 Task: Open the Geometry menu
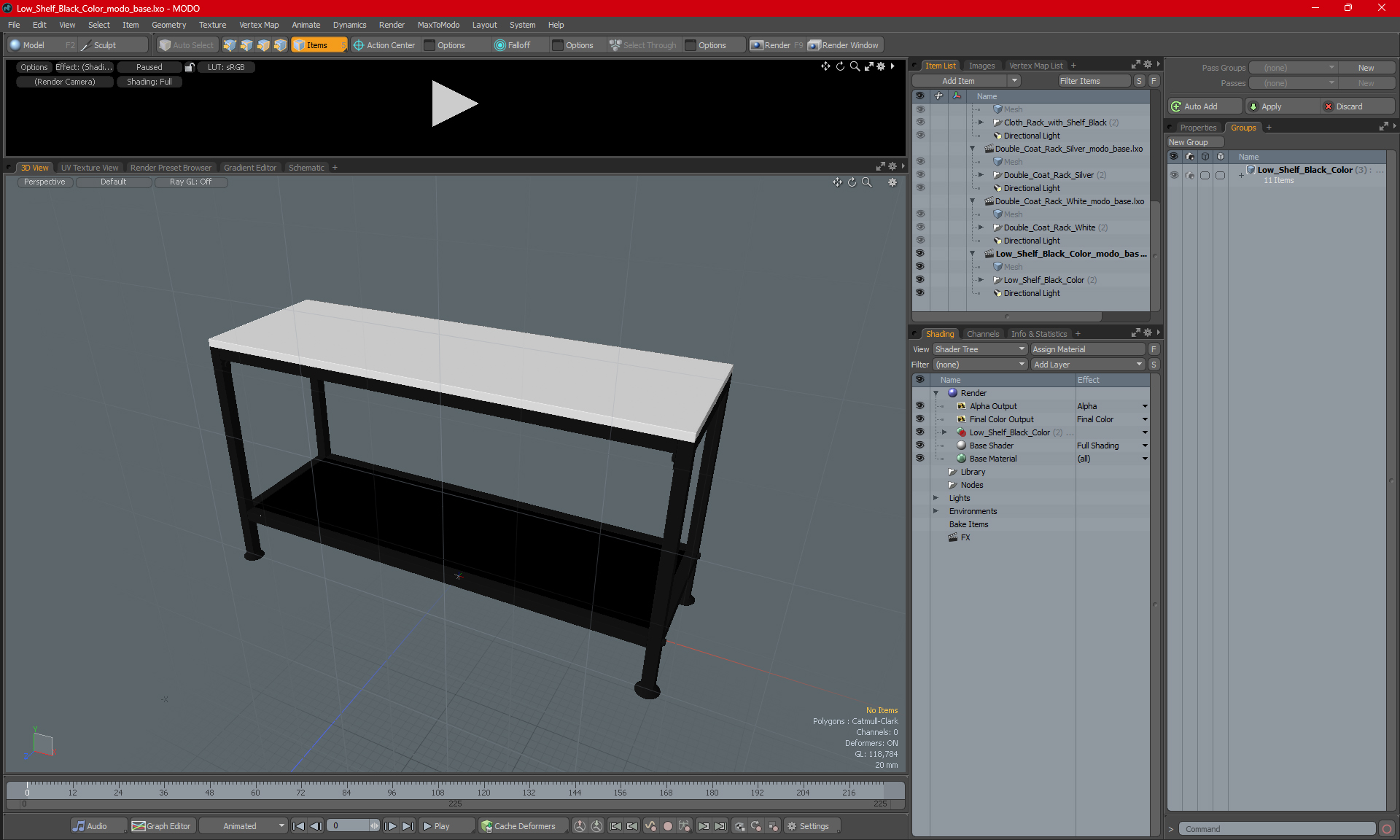(168, 25)
